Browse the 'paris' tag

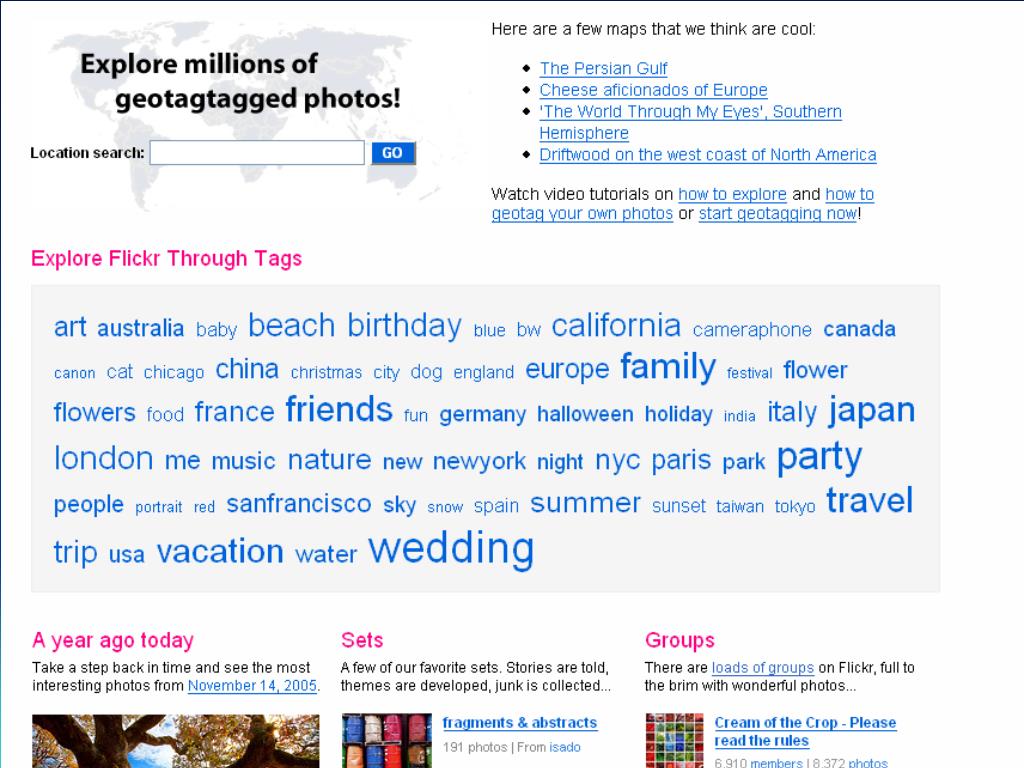point(681,460)
